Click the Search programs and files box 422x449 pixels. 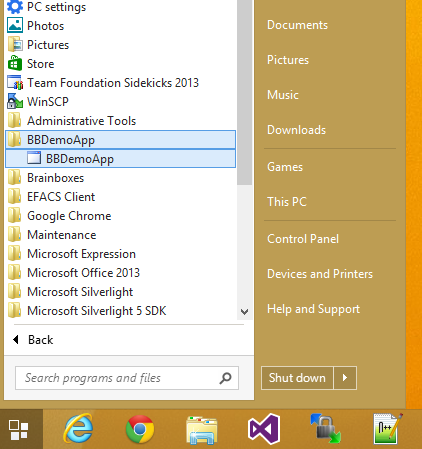click(x=127, y=378)
